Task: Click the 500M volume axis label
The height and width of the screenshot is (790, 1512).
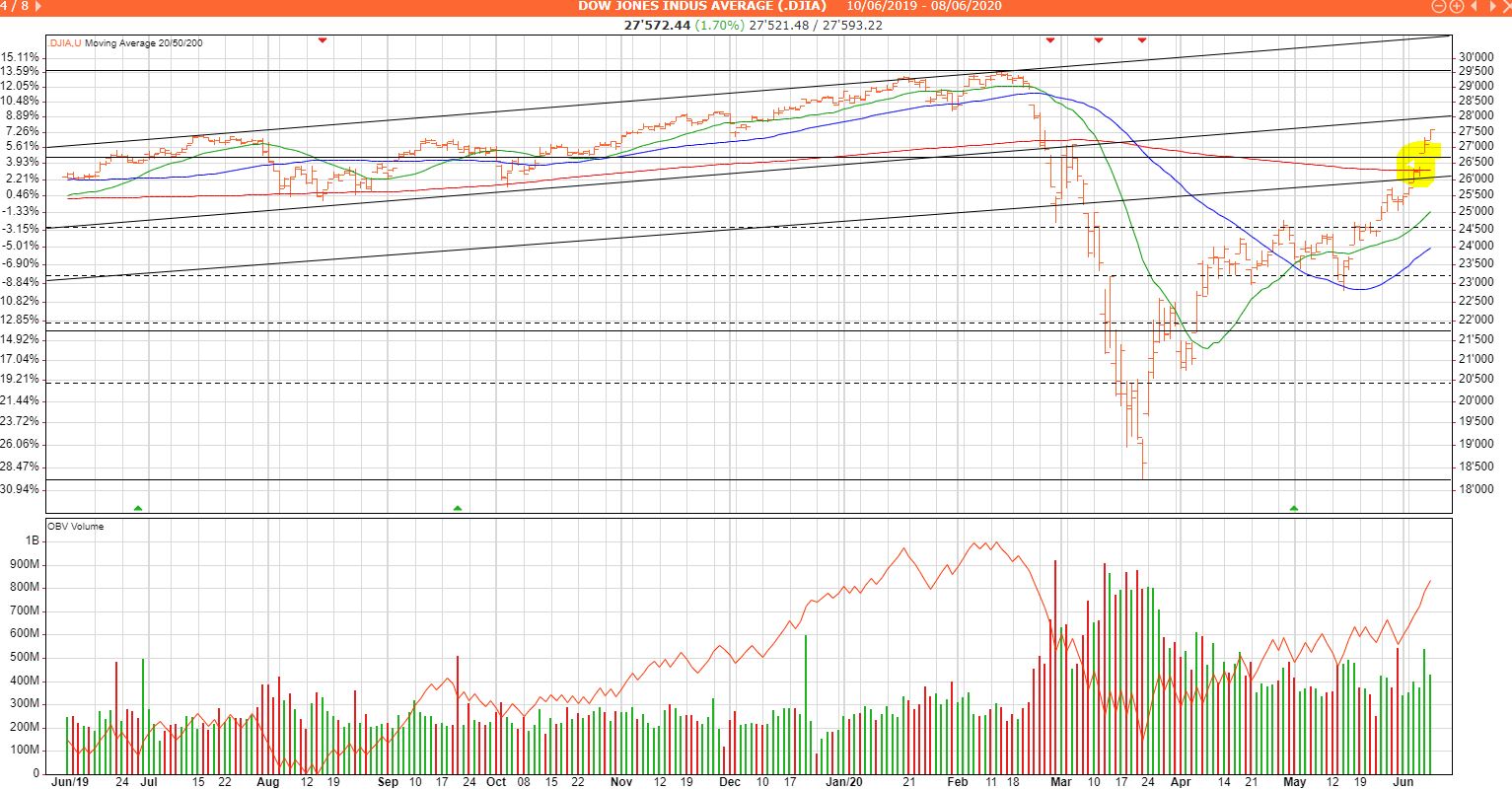Action: 26,657
